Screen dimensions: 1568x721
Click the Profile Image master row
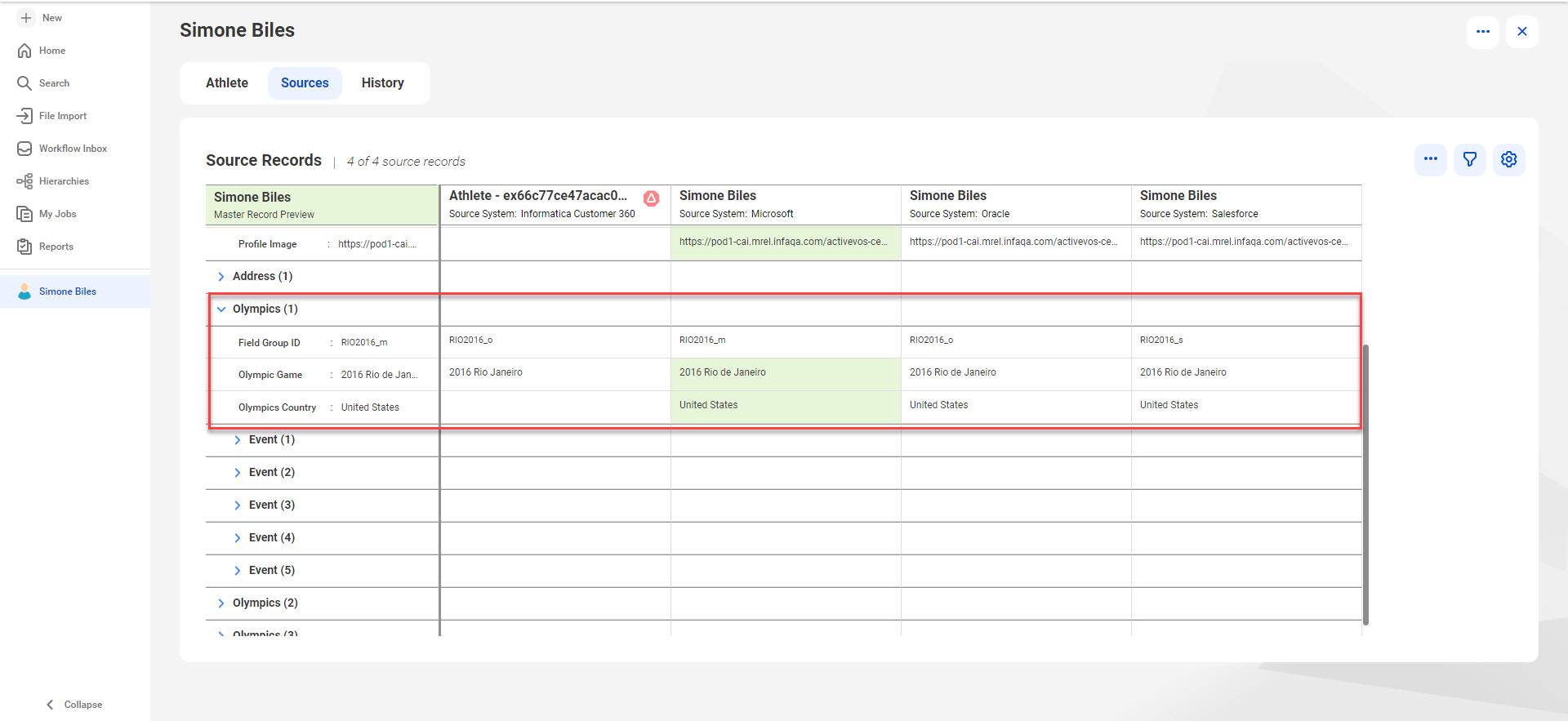pos(322,244)
